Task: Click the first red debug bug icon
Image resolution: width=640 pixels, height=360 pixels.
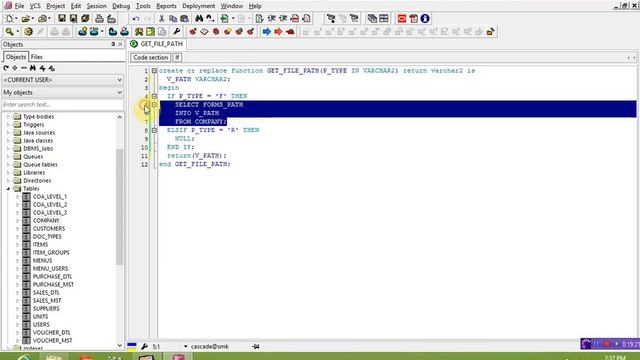Action: click(x=193, y=31)
